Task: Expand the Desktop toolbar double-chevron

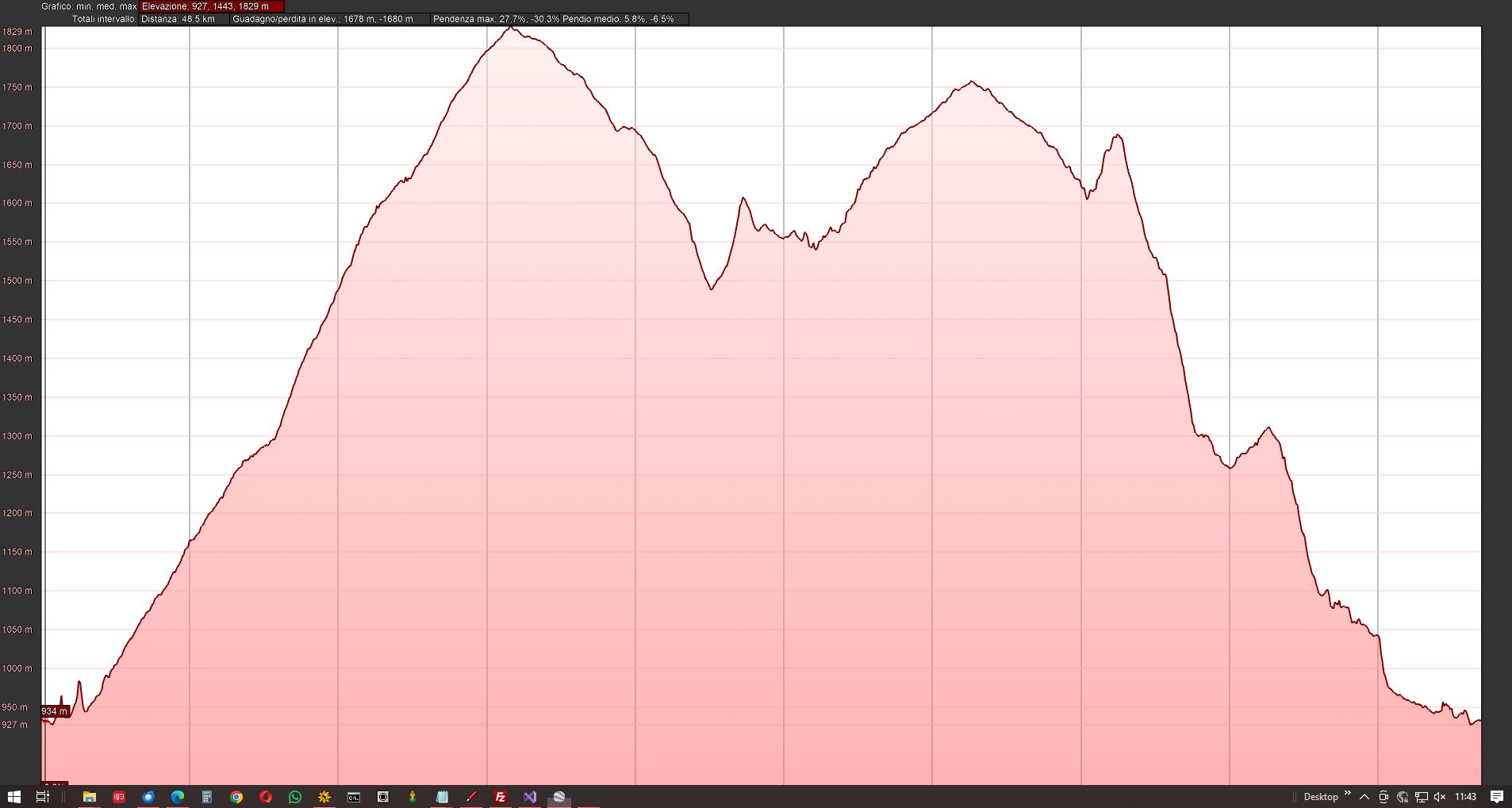Action: click(1347, 794)
